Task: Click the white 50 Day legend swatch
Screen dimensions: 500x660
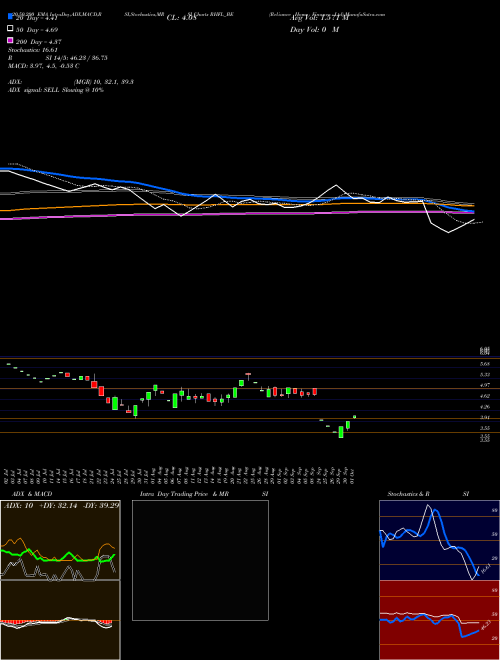Action: tap(11, 29)
